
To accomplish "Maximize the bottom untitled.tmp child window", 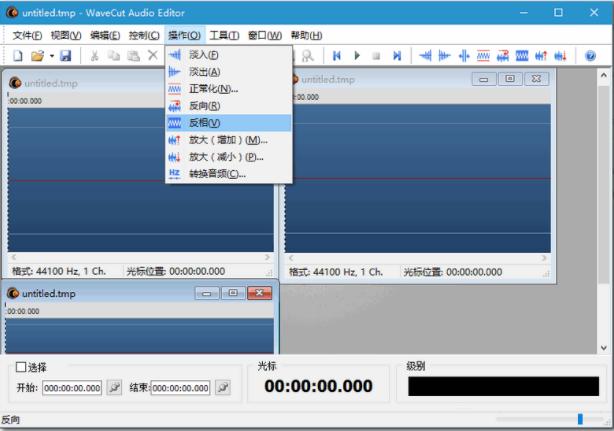I will pyautogui.click(x=233, y=293).
